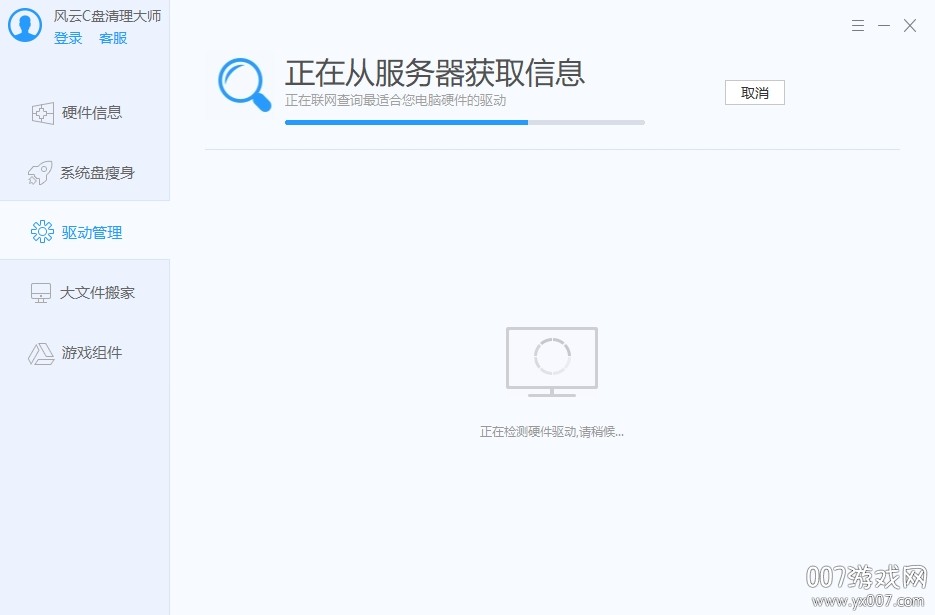Open the hamburger menu at top right
The height and width of the screenshot is (615, 935).
click(x=857, y=25)
